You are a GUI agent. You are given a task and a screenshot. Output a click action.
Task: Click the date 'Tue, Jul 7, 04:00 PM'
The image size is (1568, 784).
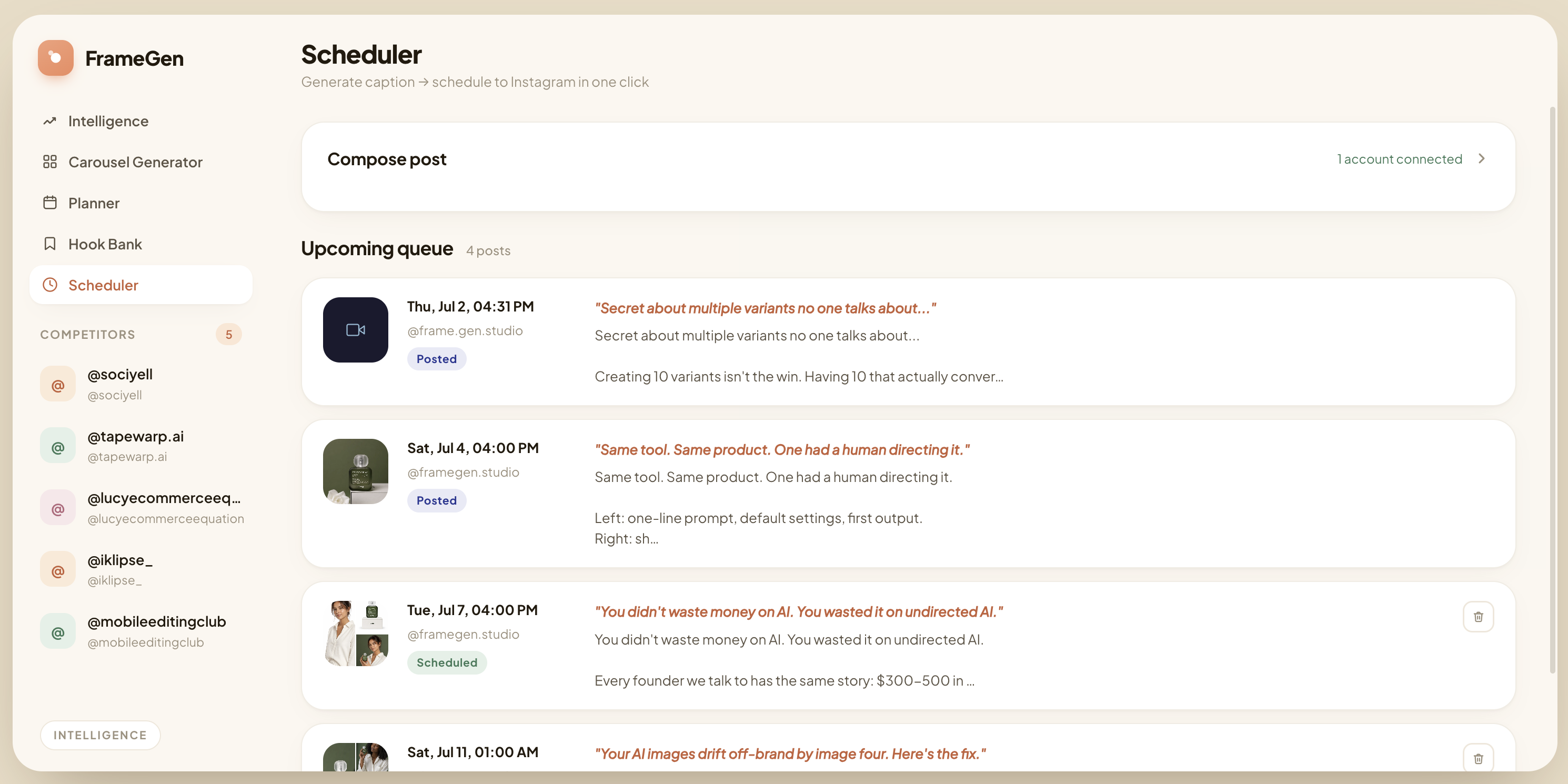coord(473,610)
